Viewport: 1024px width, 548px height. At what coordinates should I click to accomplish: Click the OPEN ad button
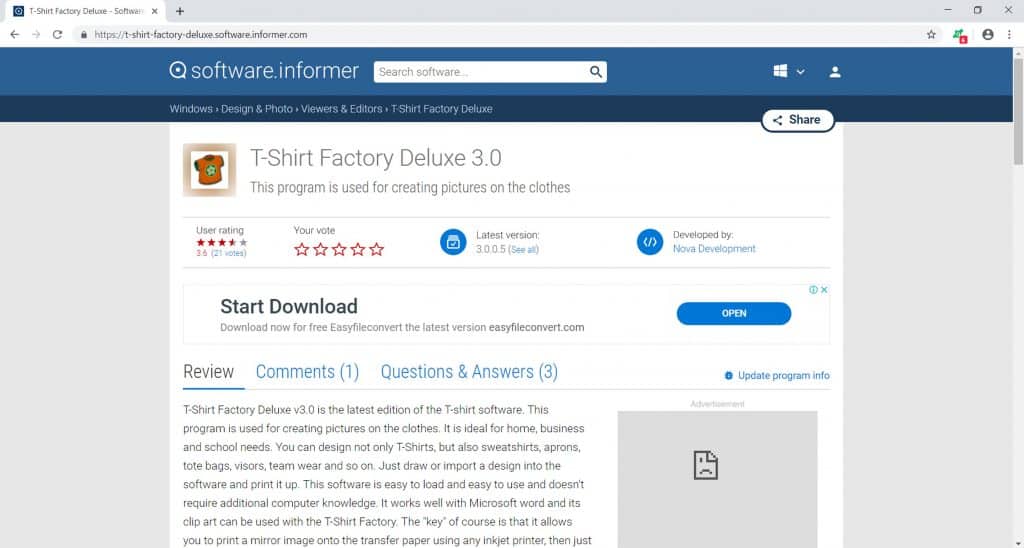(734, 314)
